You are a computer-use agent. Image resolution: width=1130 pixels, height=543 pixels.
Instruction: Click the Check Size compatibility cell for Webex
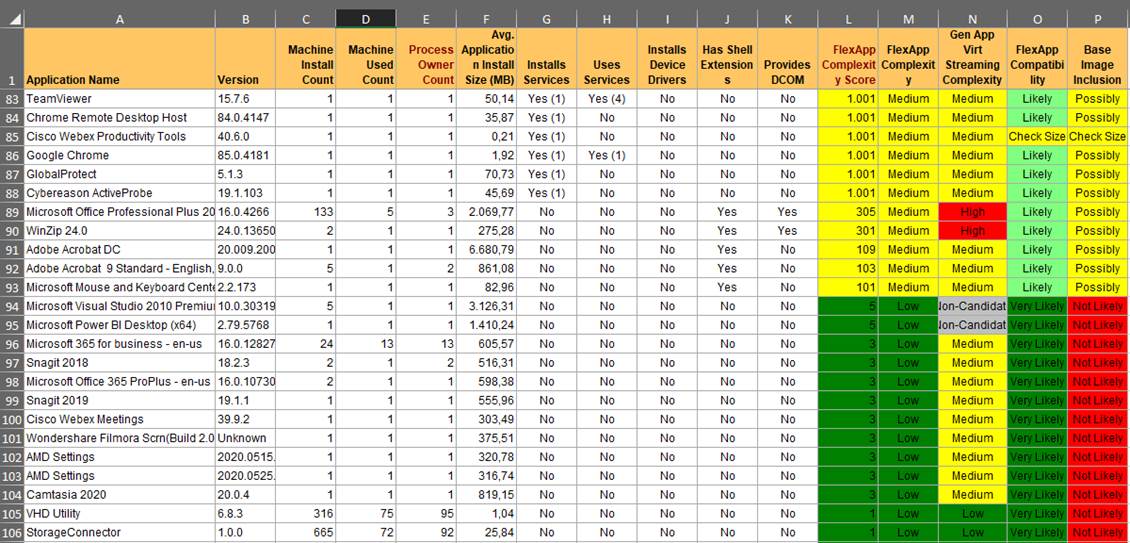(x=1037, y=137)
